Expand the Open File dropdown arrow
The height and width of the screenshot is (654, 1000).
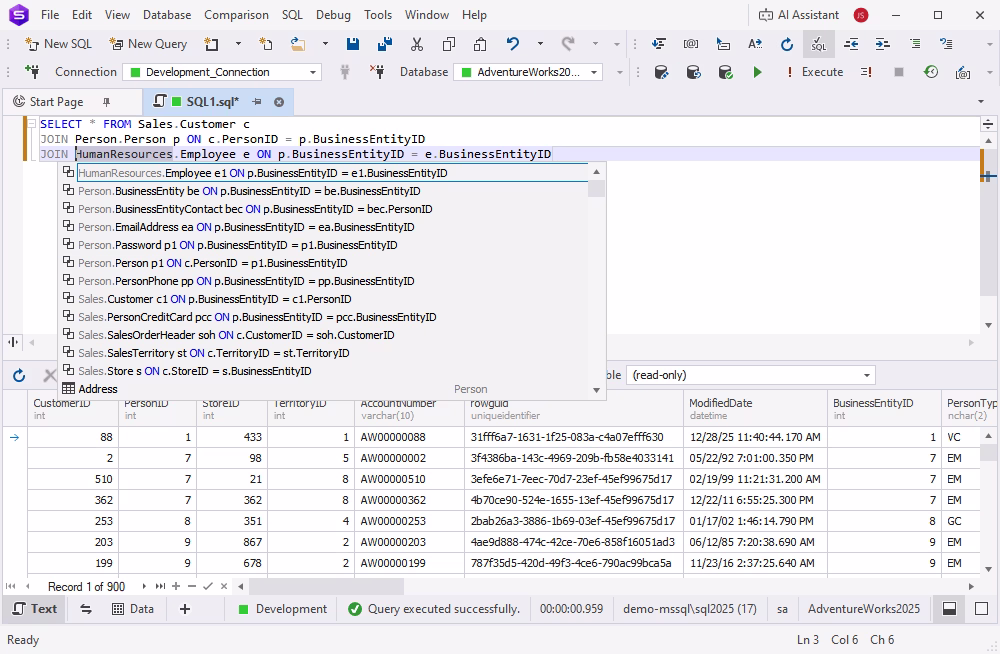pyautogui.click(x=325, y=44)
